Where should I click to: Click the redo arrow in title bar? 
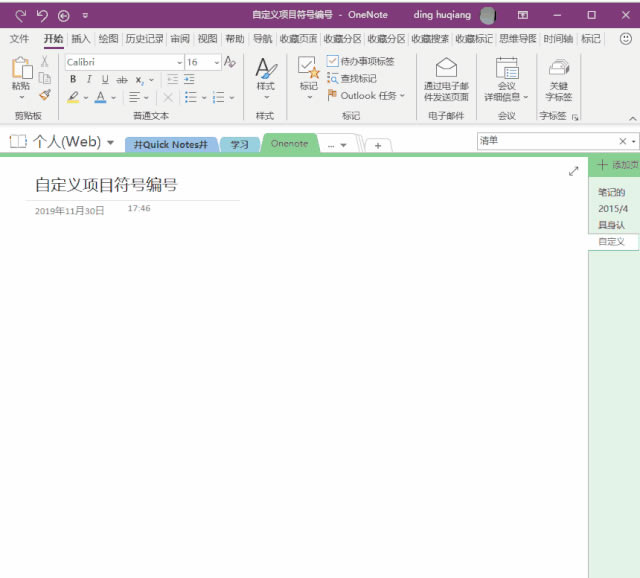point(20,16)
